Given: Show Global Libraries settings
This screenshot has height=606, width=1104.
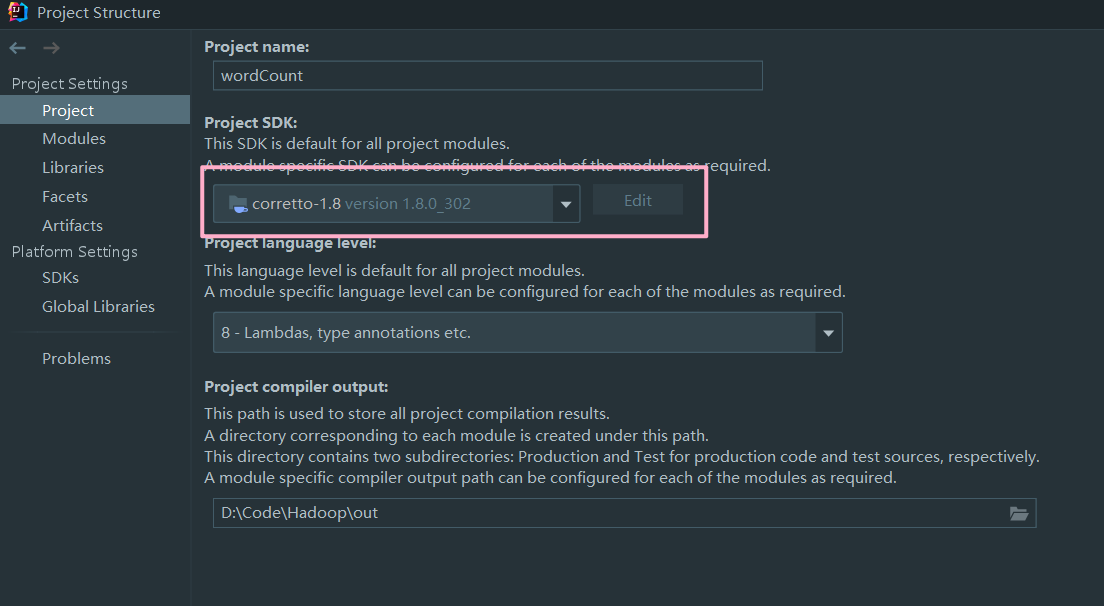Looking at the screenshot, I should pyautogui.click(x=98, y=306).
